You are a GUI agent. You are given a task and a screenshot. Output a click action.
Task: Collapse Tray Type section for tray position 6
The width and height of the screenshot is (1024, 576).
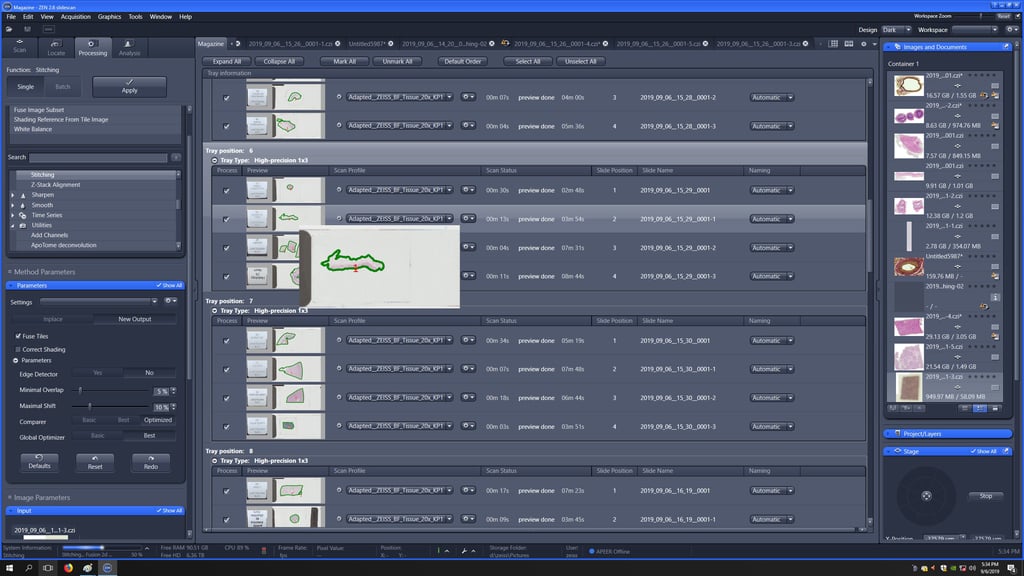click(214, 160)
